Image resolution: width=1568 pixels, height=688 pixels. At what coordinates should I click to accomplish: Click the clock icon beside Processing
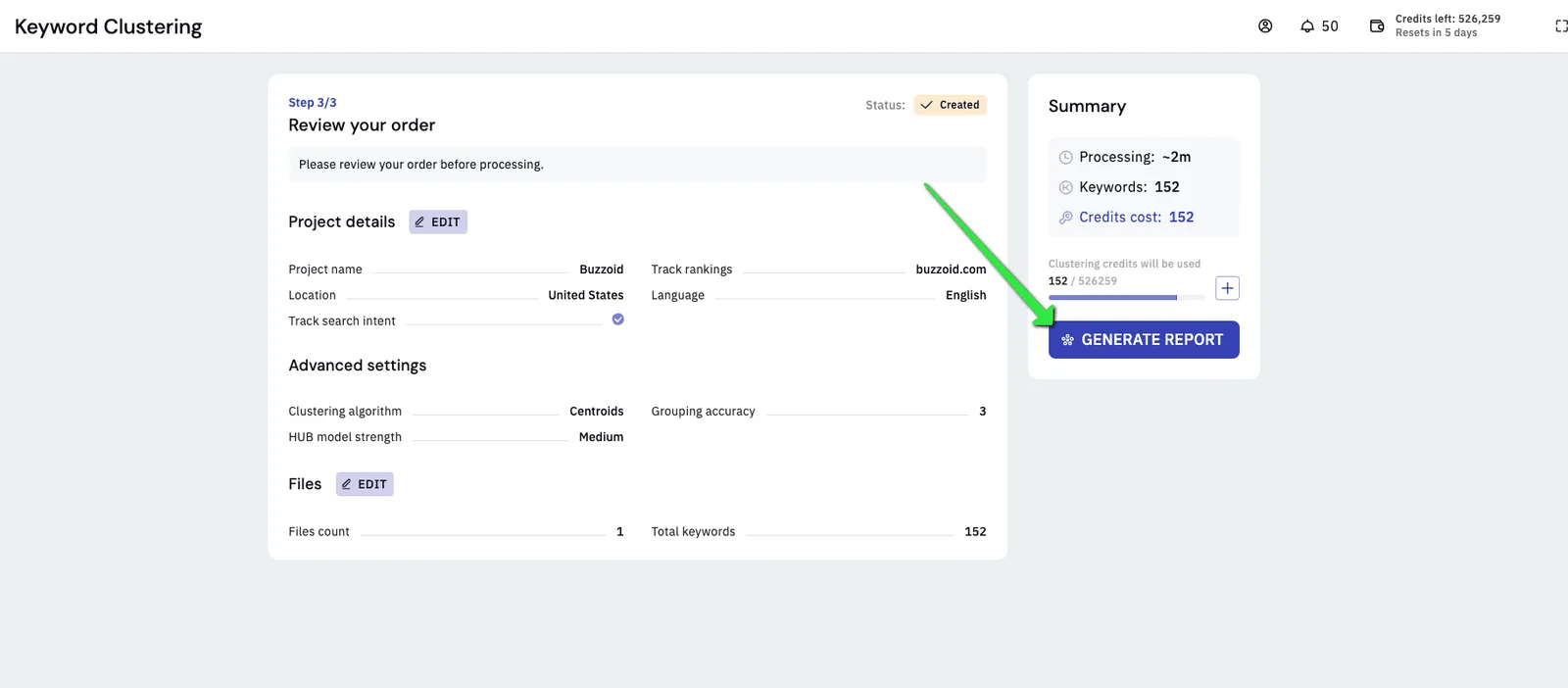click(1065, 158)
